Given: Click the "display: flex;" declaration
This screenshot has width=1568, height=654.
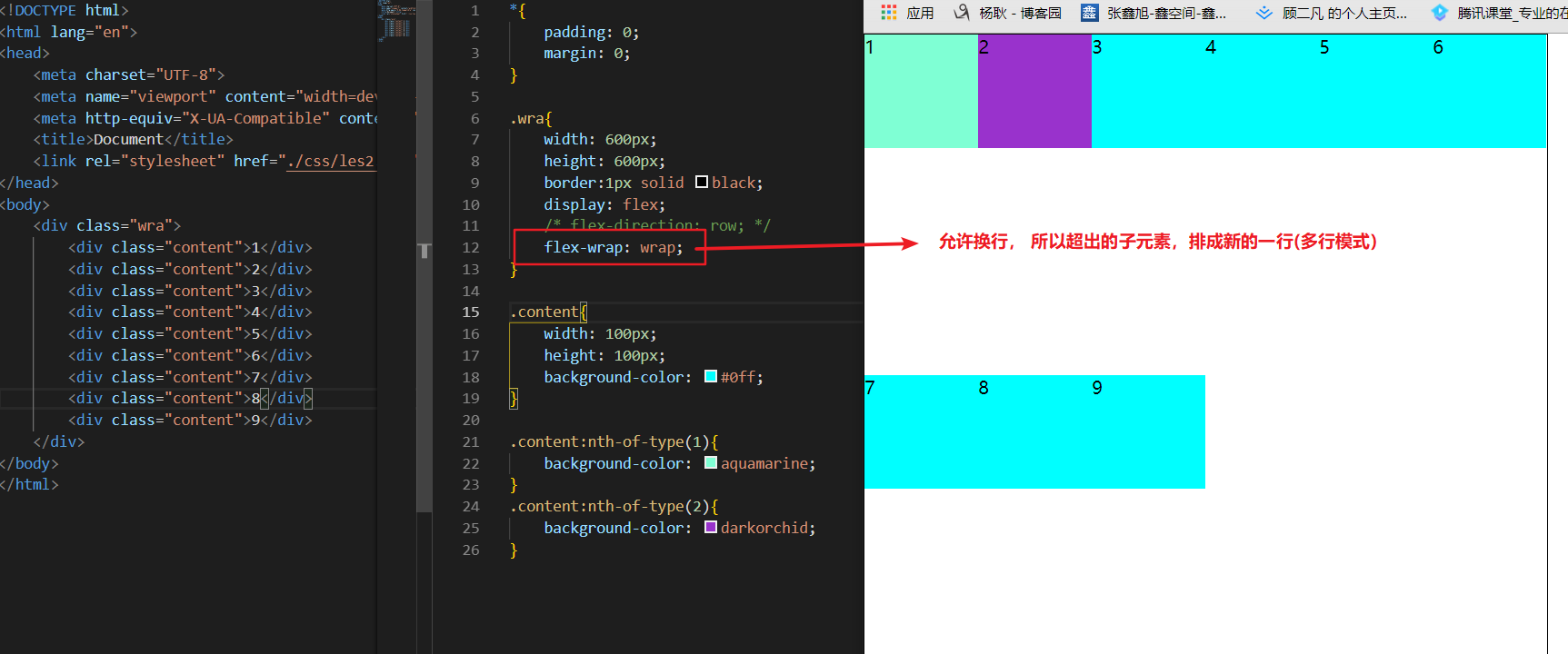Looking at the screenshot, I should (x=604, y=204).
